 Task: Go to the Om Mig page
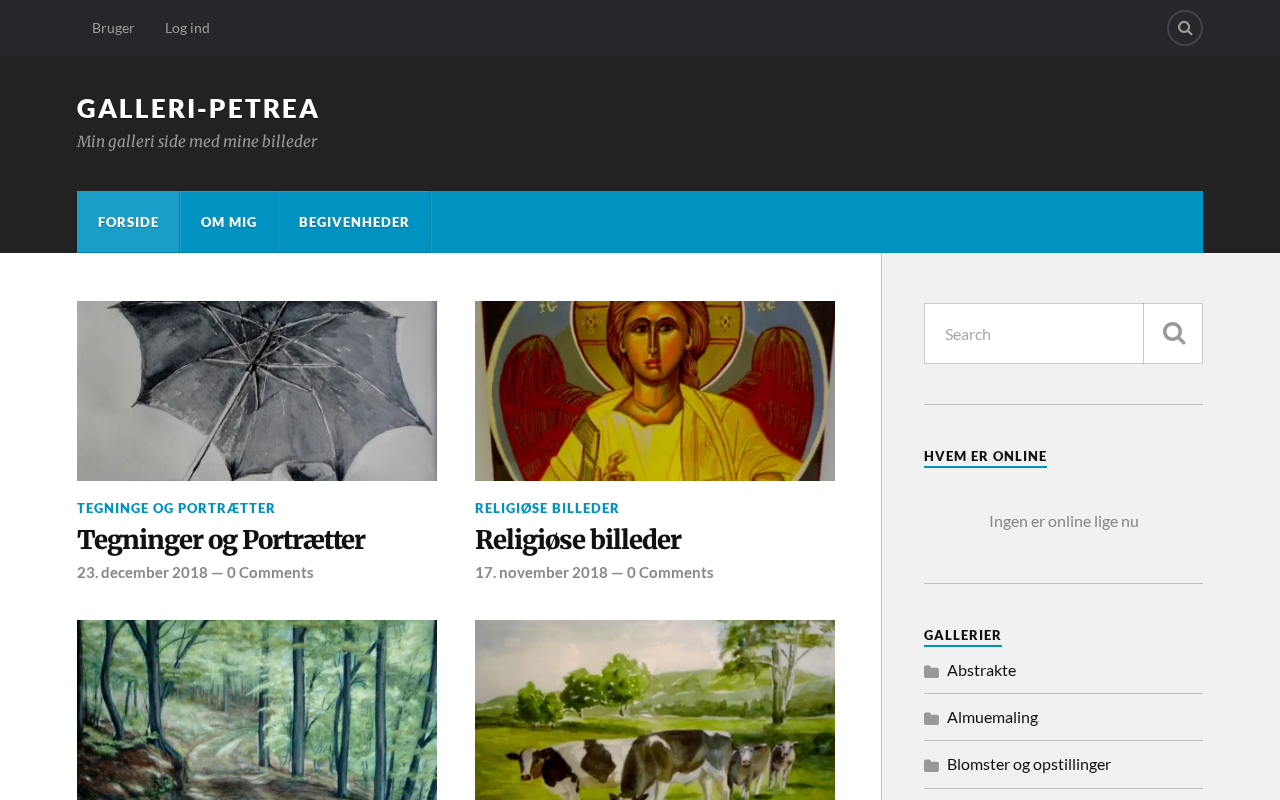coord(229,222)
